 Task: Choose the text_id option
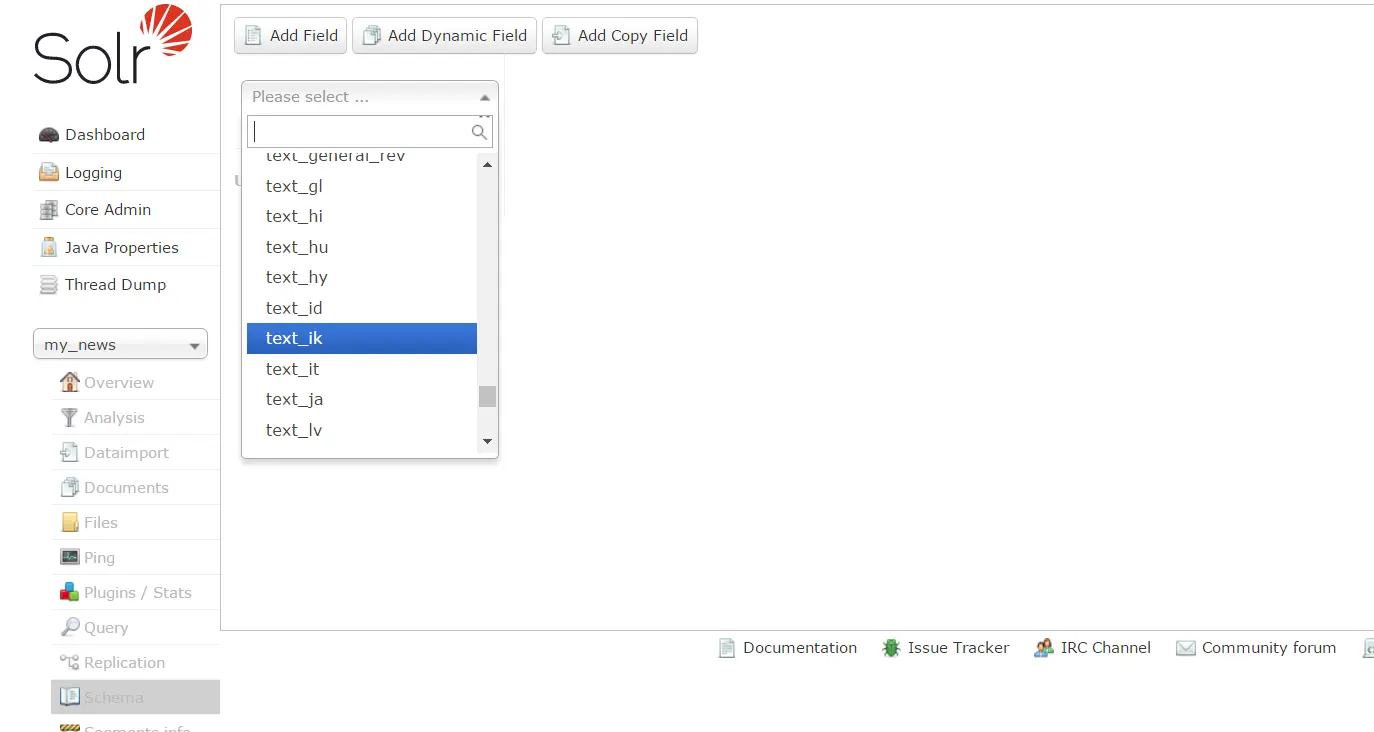click(x=362, y=308)
